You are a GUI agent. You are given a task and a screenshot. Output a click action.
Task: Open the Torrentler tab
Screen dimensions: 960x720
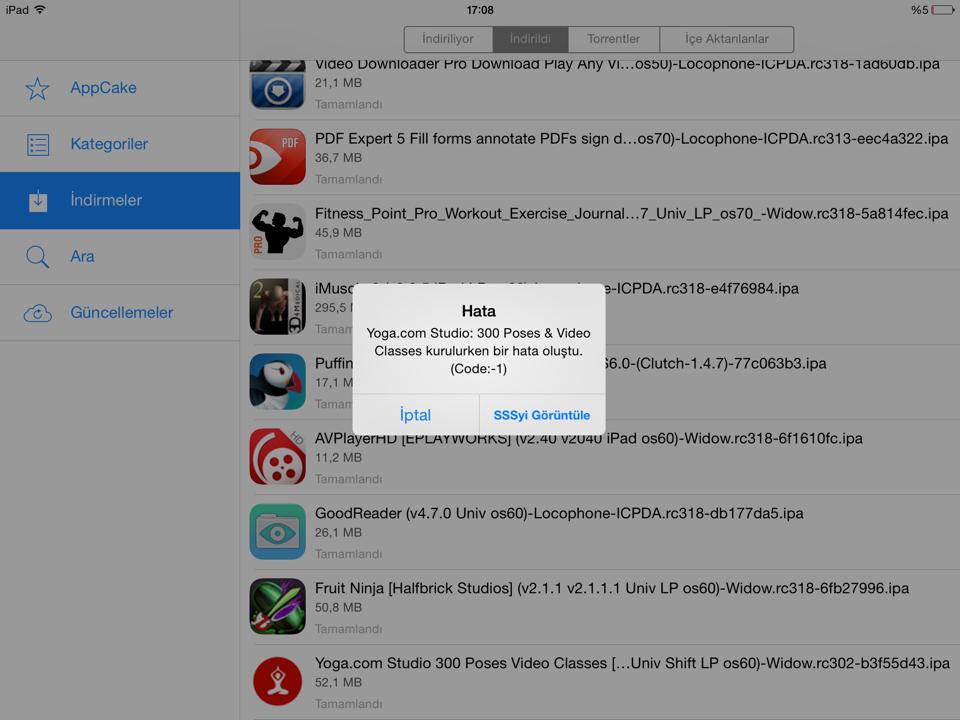(613, 39)
